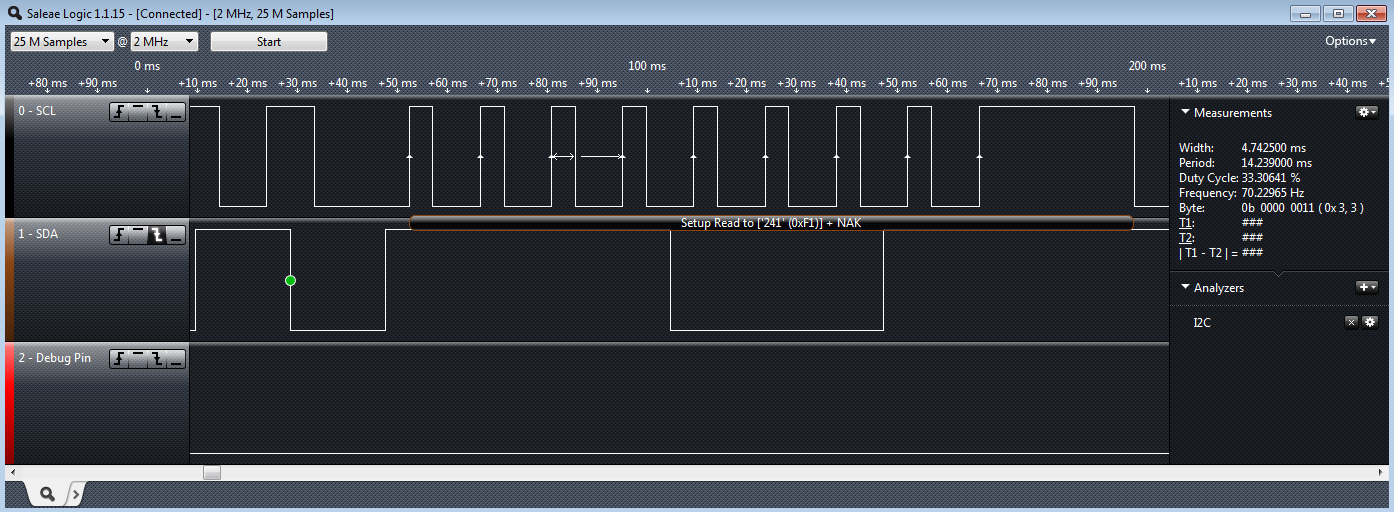Set rising edge trigger on Debug Pin

[x=119, y=359]
